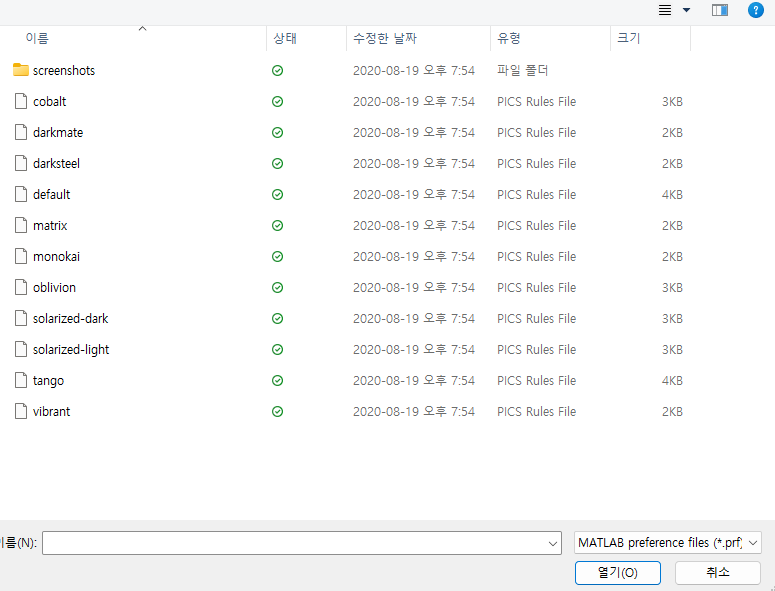Viewport: 775px width, 591px height.
Task: Open the file name history dropdown arrow
Action: [553, 544]
